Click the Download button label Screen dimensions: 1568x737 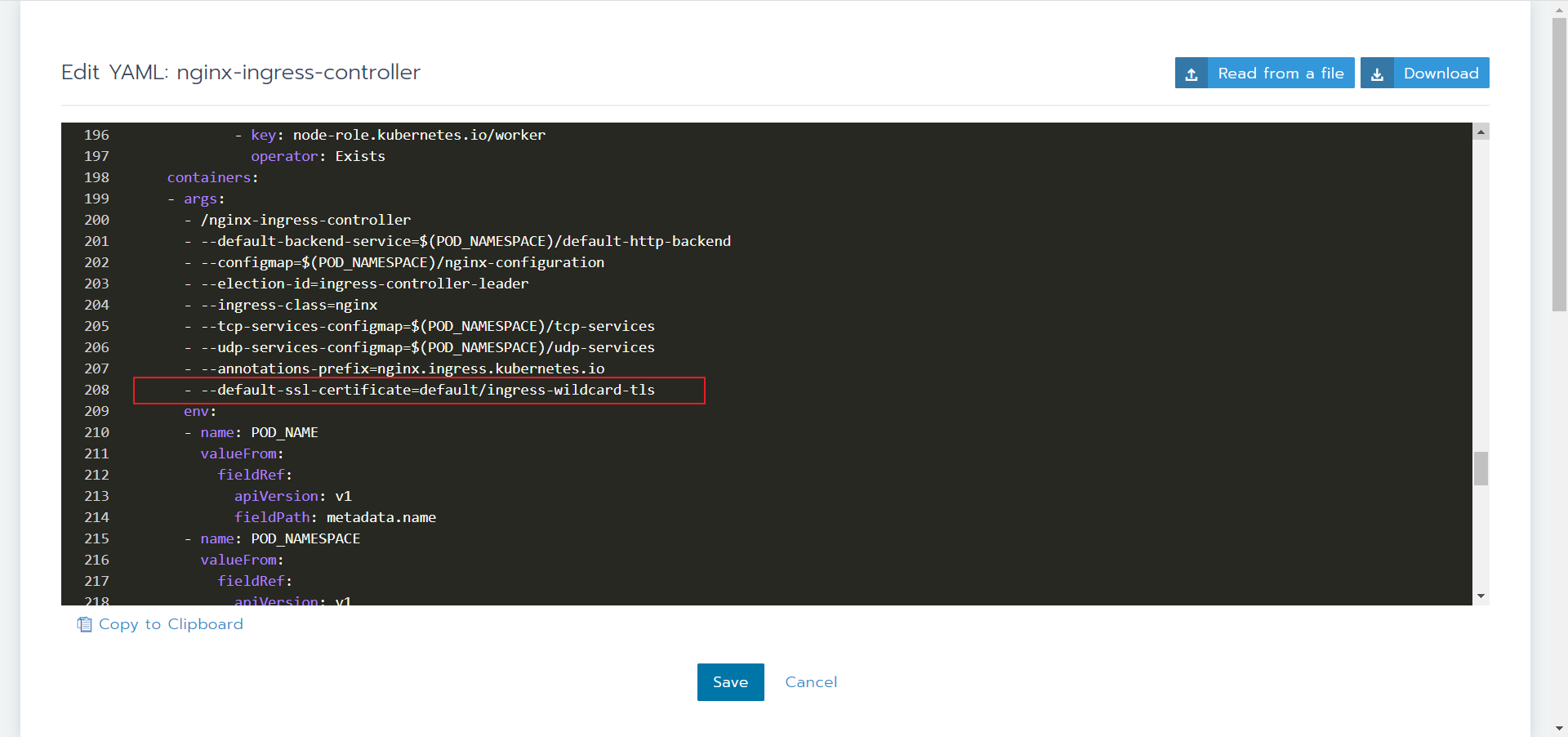point(1441,73)
